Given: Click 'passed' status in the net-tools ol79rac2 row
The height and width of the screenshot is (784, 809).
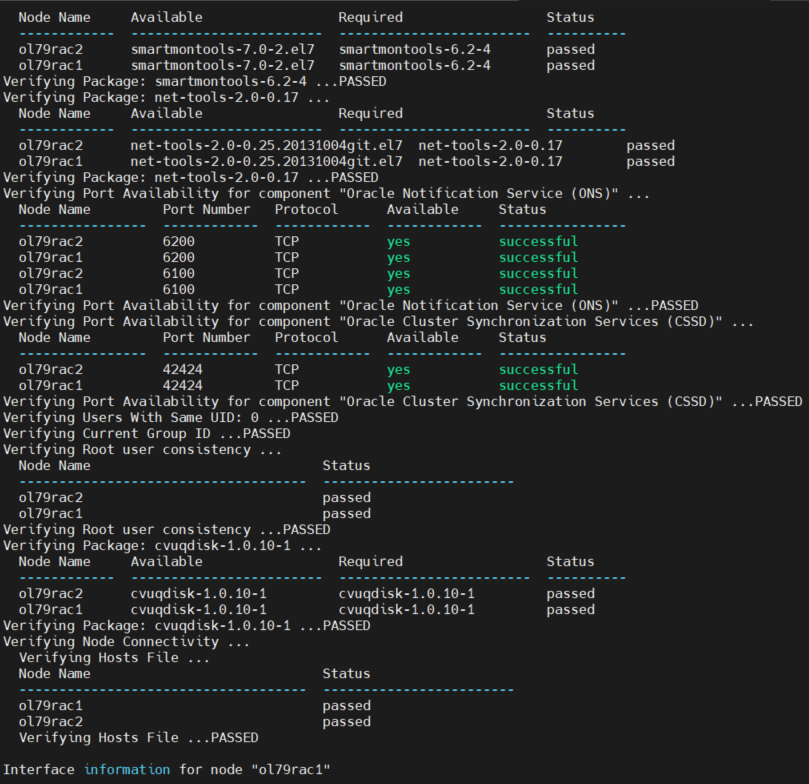Looking at the screenshot, I should click(651, 145).
